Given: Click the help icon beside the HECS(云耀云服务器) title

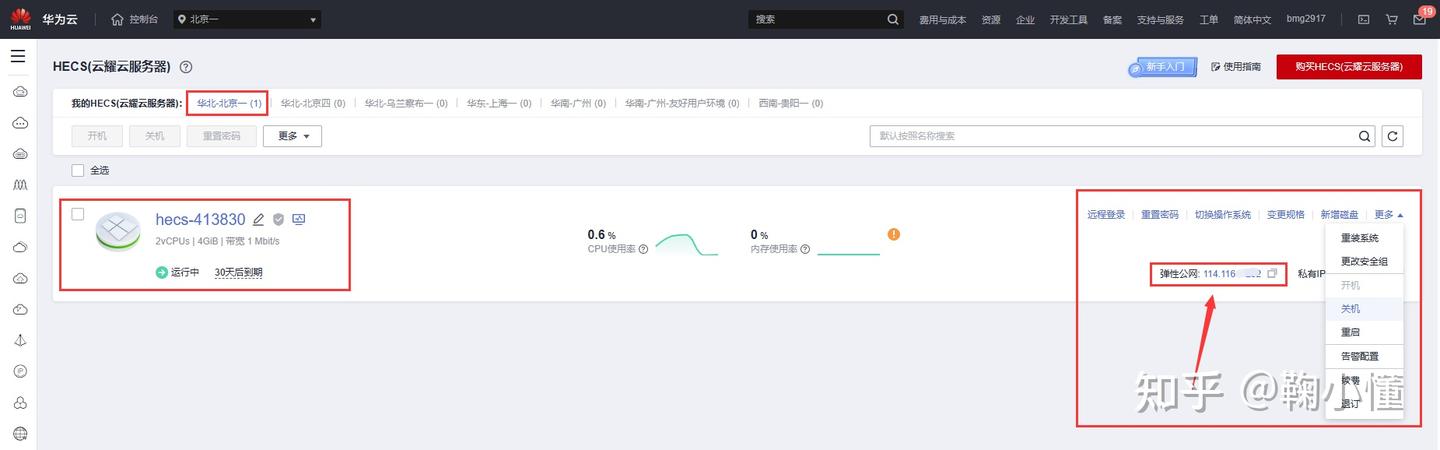Looking at the screenshot, I should coord(185,67).
